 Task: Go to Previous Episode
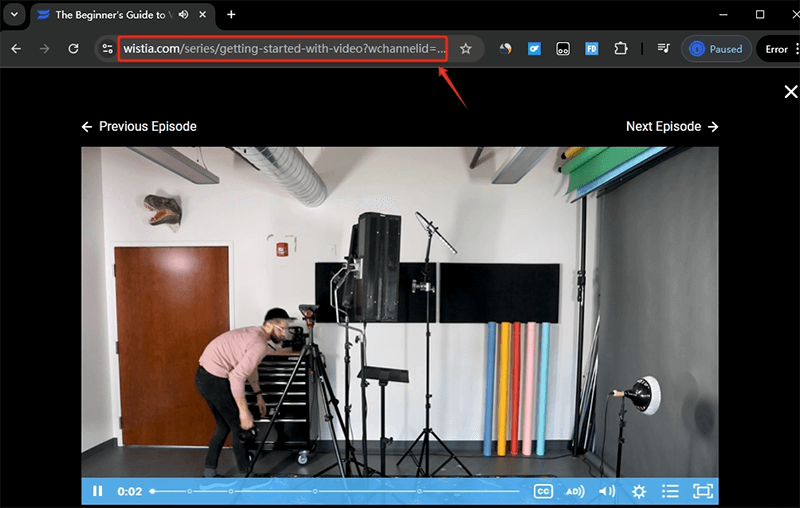pos(139,126)
